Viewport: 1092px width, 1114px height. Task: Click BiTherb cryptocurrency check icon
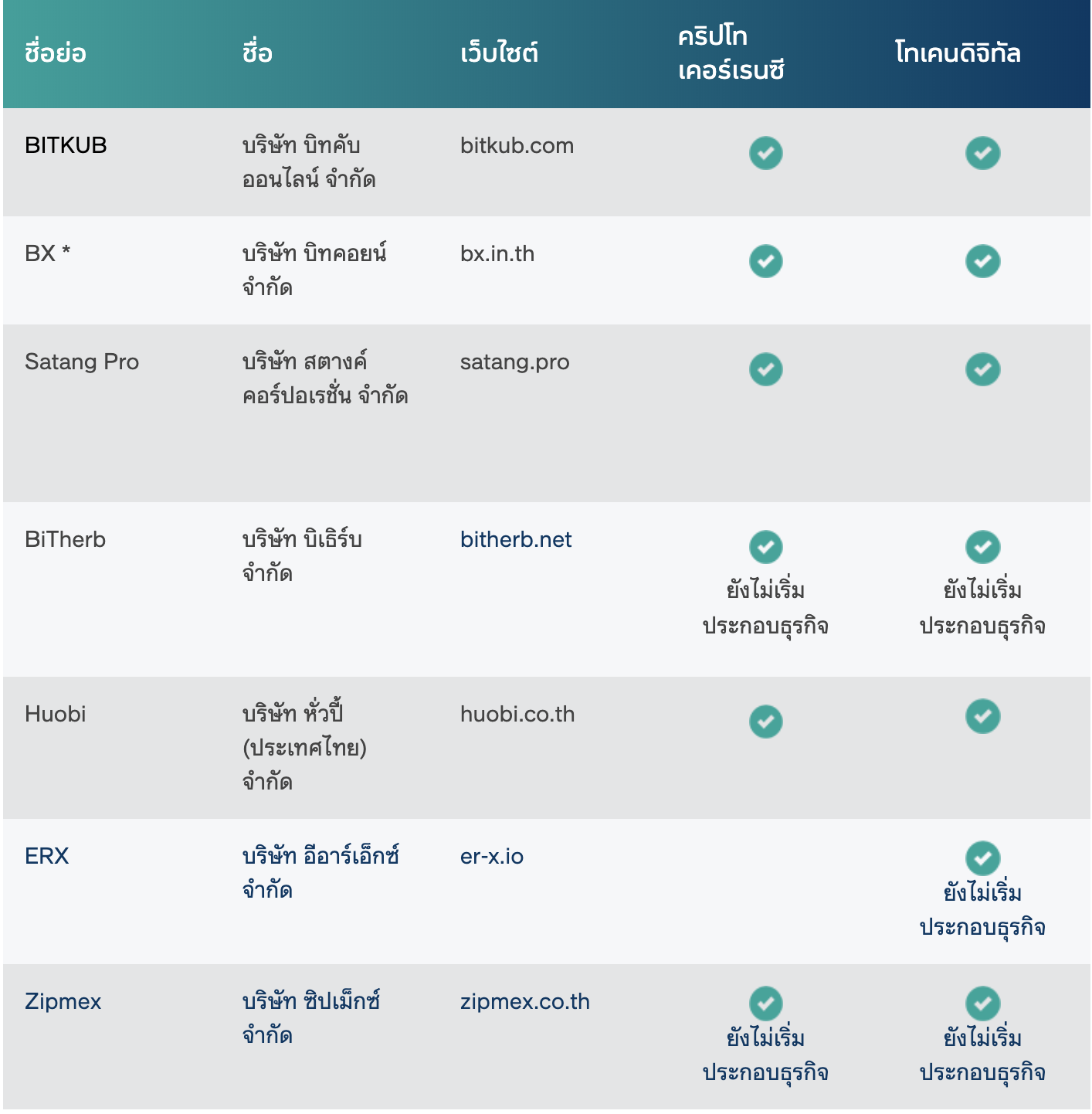tap(765, 547)
